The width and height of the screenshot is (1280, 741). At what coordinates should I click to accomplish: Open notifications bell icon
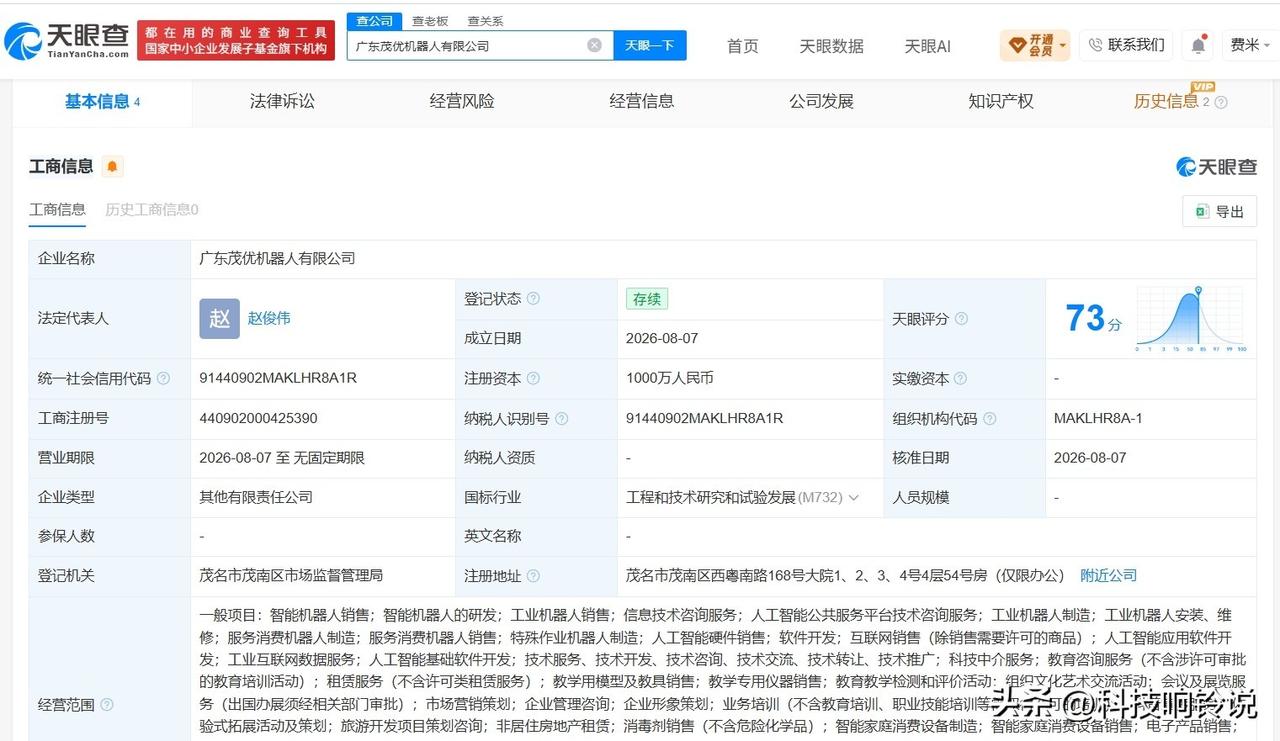[x=1198, y=45]
